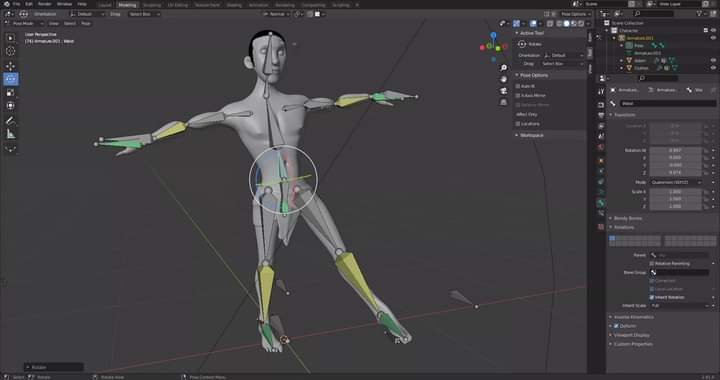720x380 pixels.
Task: Switch to Wireframe viewport shading
Action: 560,23
